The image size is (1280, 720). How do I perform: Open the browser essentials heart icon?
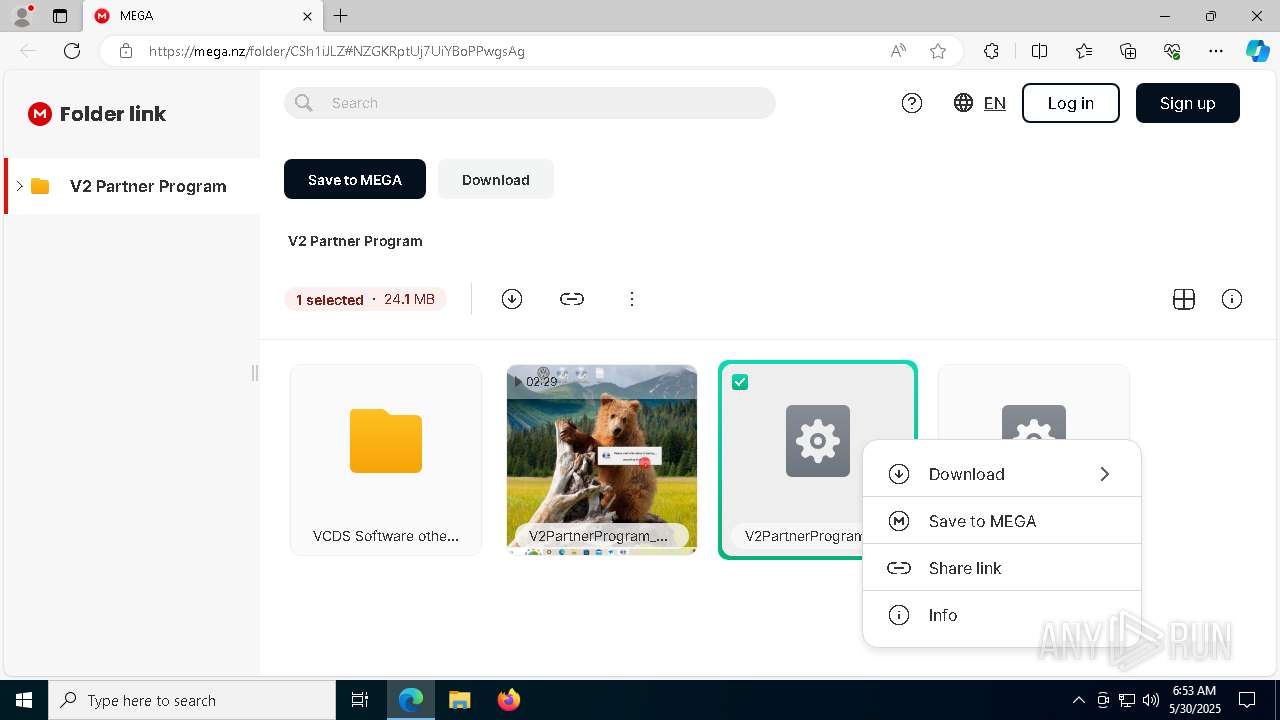point(1172,51)
